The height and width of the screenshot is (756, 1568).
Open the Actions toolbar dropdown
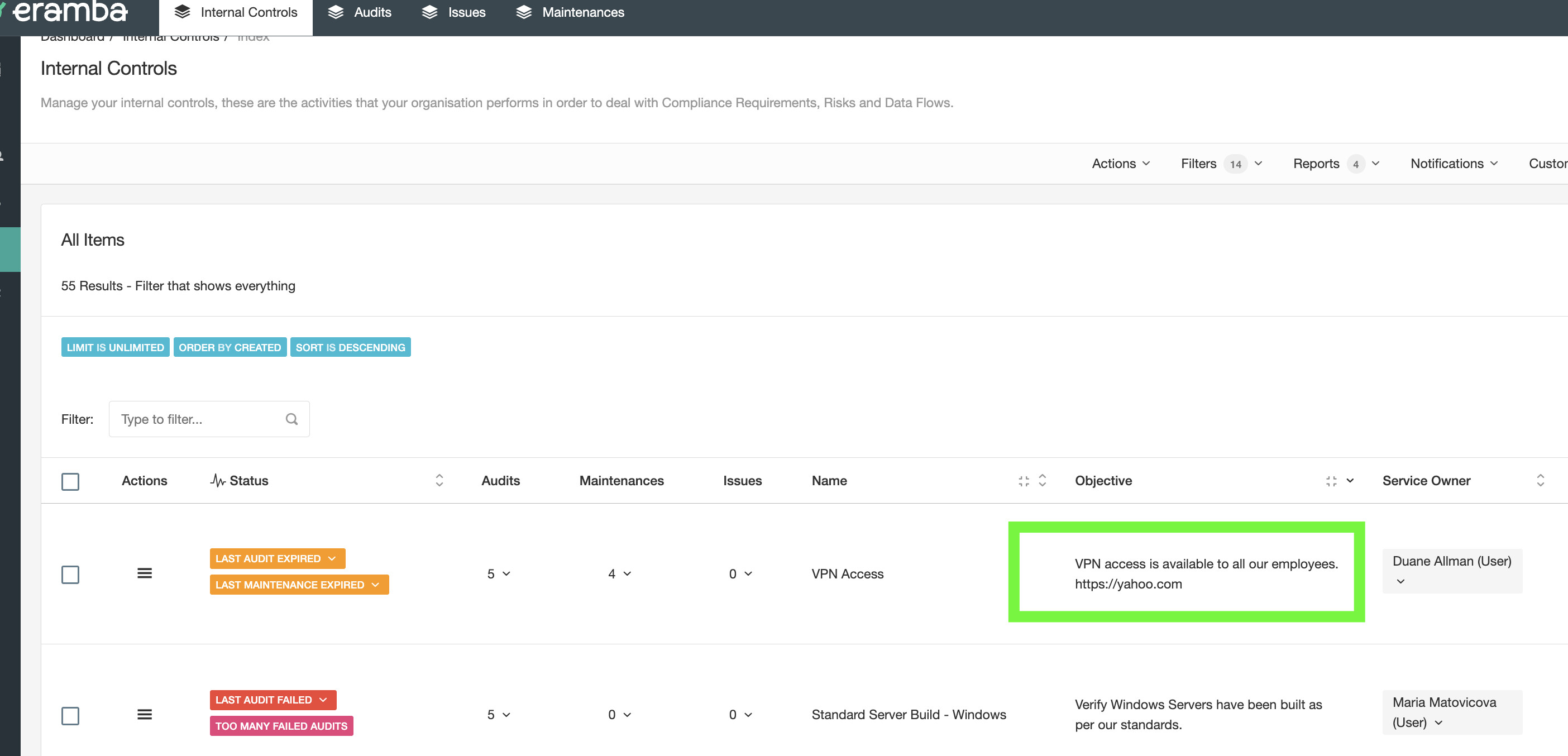pyautogui.click(x=1121, y=163)
